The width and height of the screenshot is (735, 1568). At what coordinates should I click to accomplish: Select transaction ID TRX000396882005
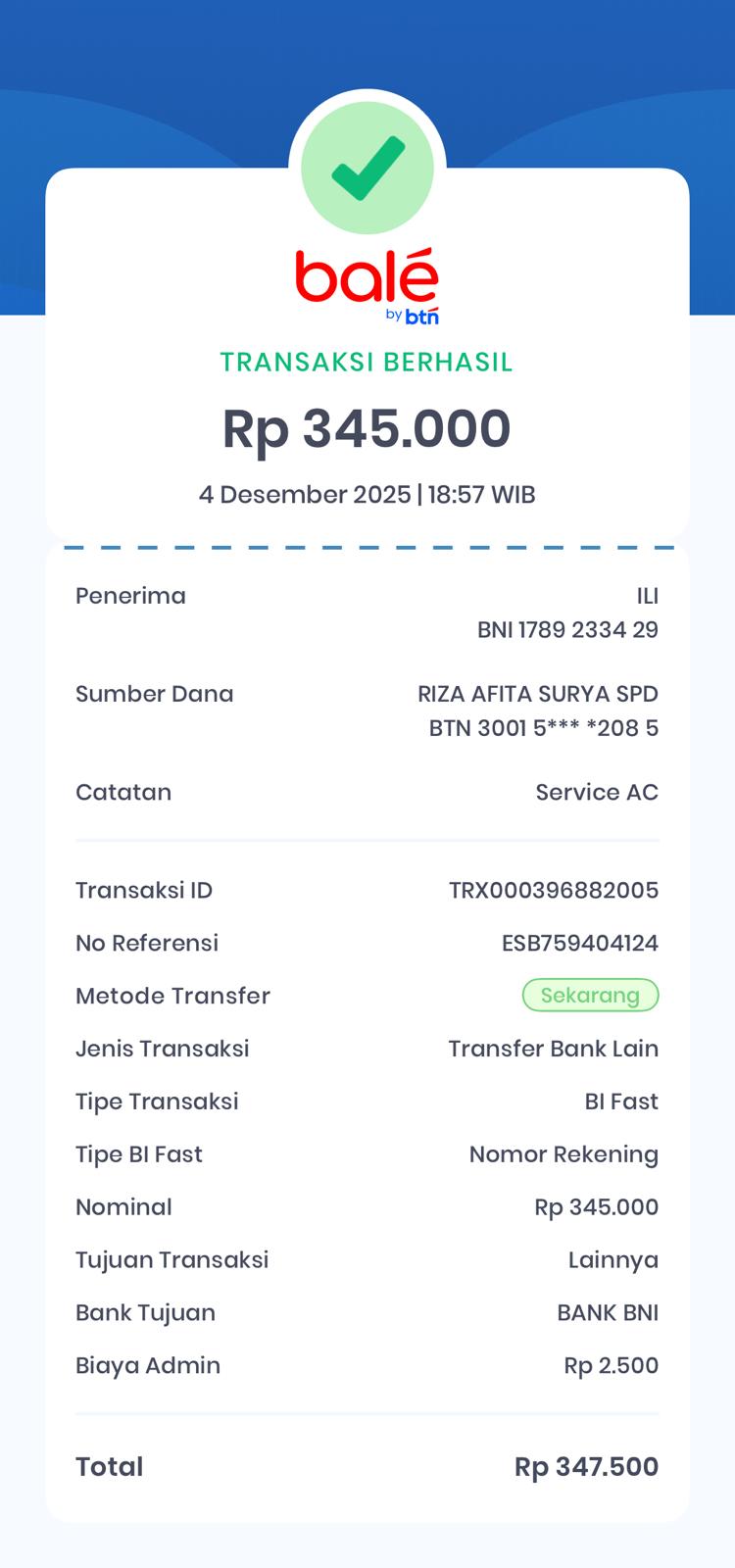[x=554, y=890]
